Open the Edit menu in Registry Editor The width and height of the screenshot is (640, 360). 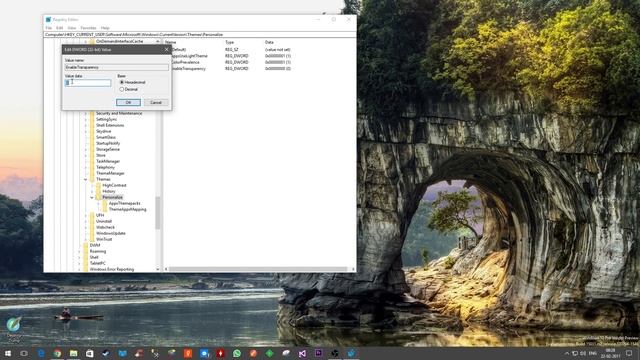click(x=60, y=28)
